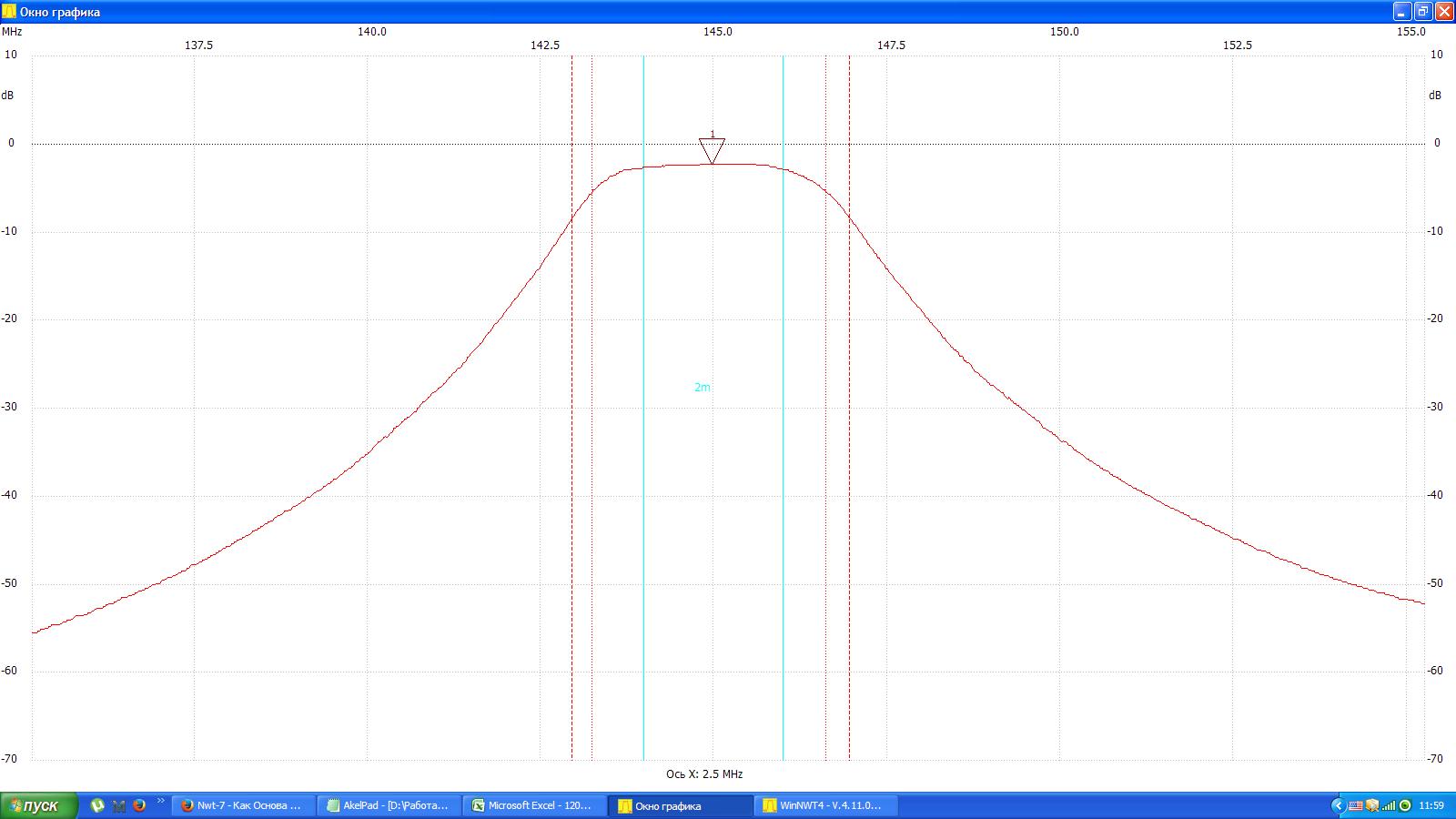Expand hidden system tray icons
Viewport: 1456px width, 819px height.
(1338, 805)
